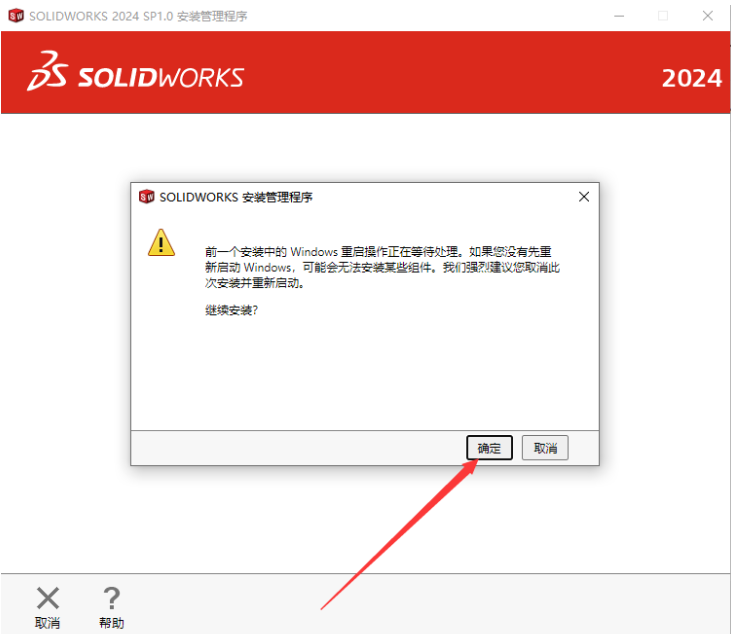Minimize the installation manager window
732x634 pixels.
point(619,16)
